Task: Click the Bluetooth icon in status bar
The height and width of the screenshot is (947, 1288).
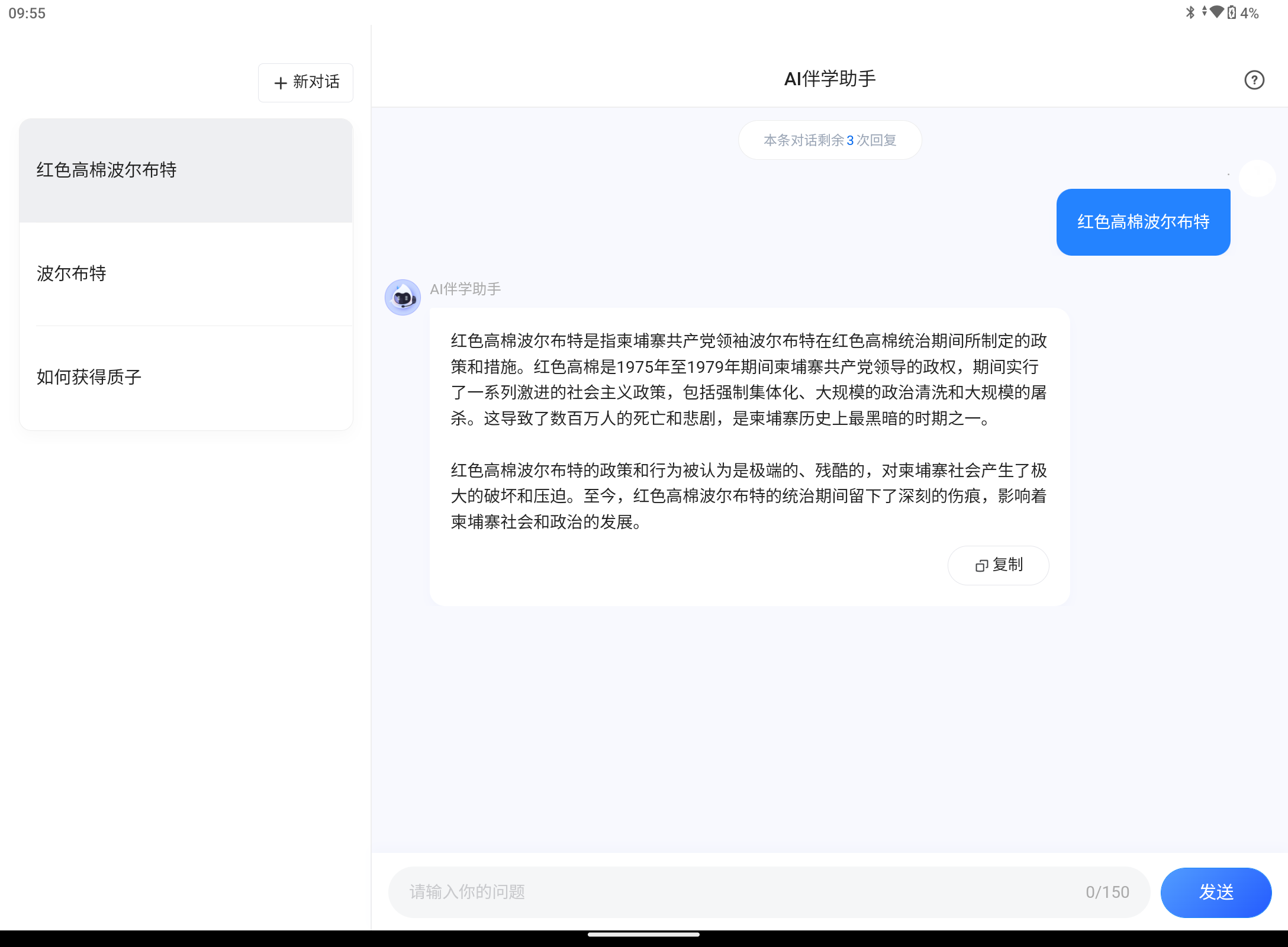Action: click(x=1190, y=12)
